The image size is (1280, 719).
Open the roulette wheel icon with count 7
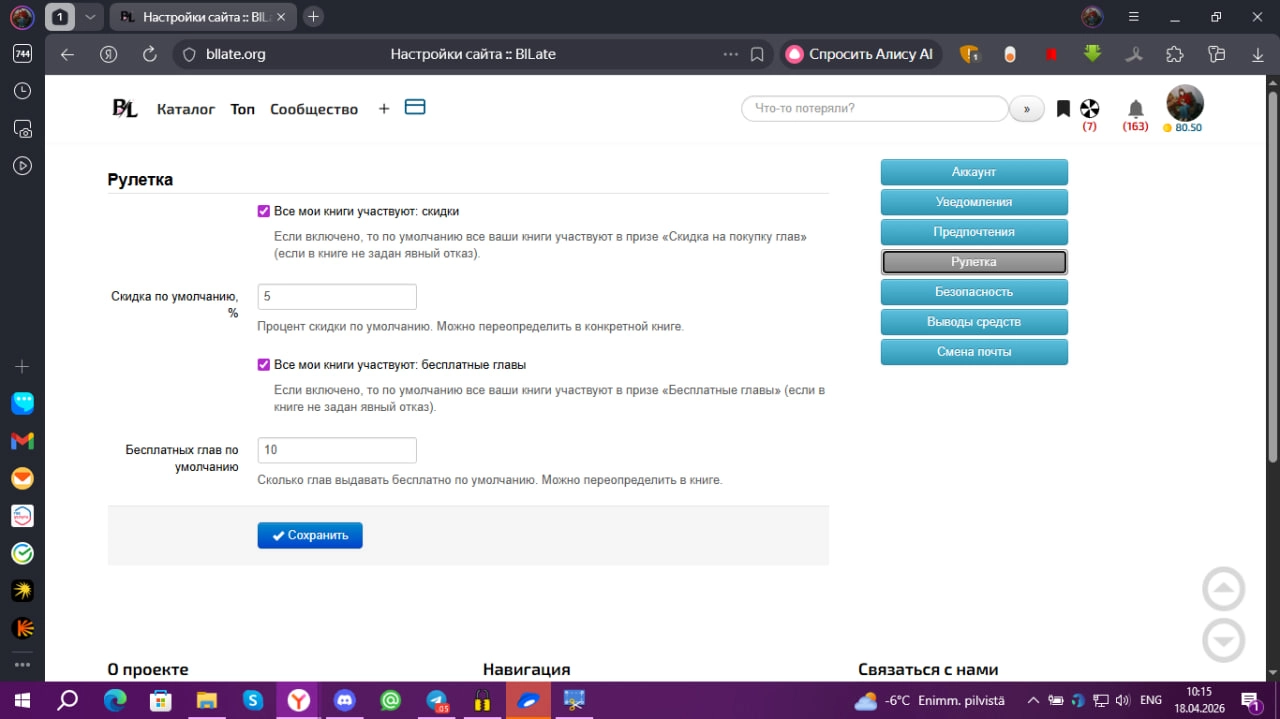pyautogui.click(x=1089, y=108)
